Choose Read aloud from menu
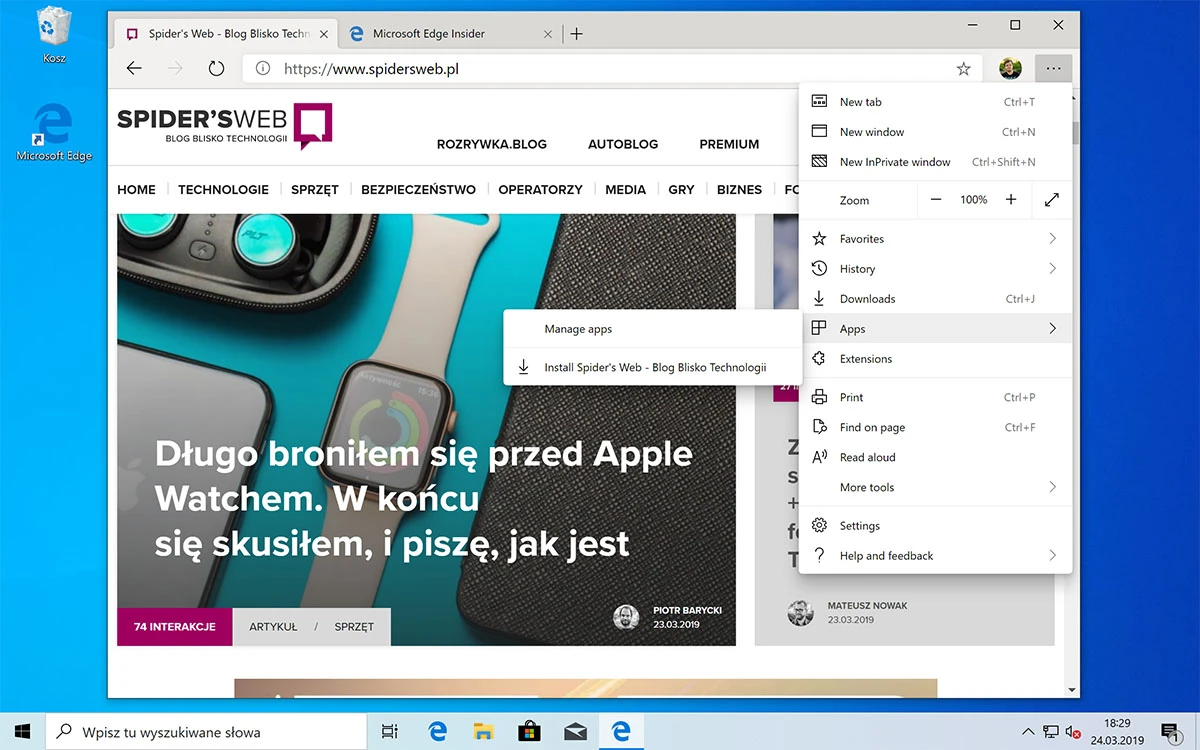 [935, 457]
